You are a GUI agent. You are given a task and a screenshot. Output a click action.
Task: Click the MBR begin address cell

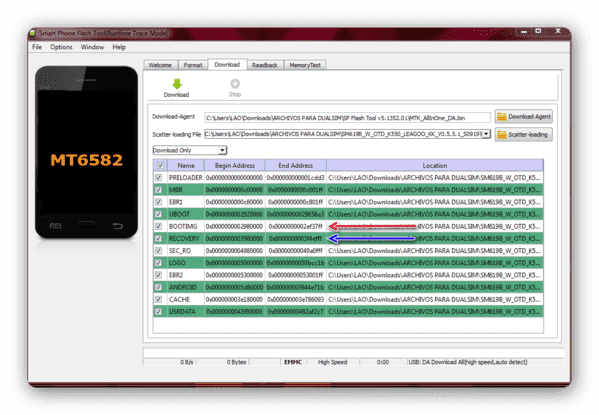pyautogui.click(x=235, y=190)
